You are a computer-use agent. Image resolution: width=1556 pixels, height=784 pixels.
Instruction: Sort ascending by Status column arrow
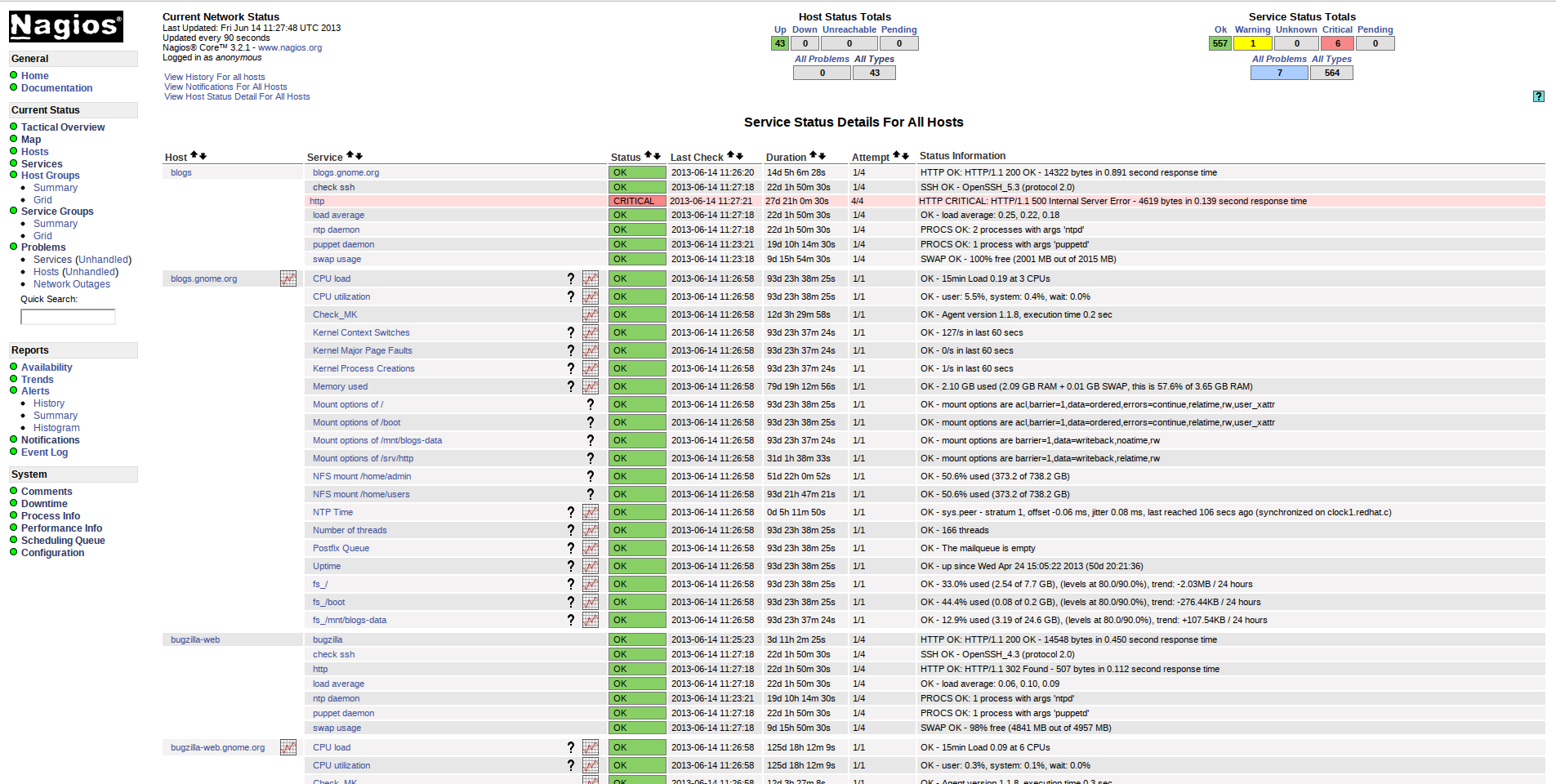point(649,155)
